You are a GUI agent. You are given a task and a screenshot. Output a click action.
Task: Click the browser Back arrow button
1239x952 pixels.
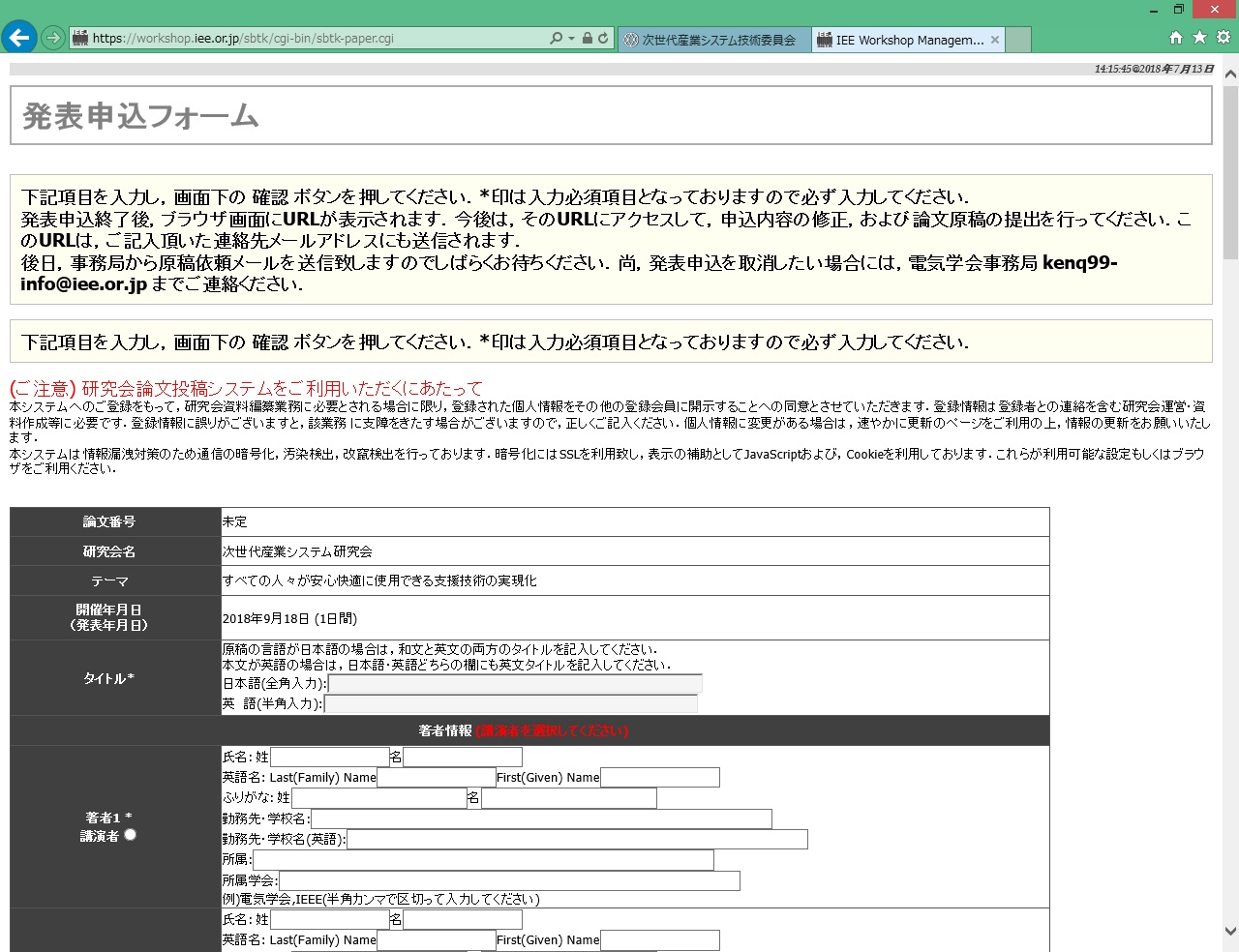pyautogui.click(x=18, y=38)
